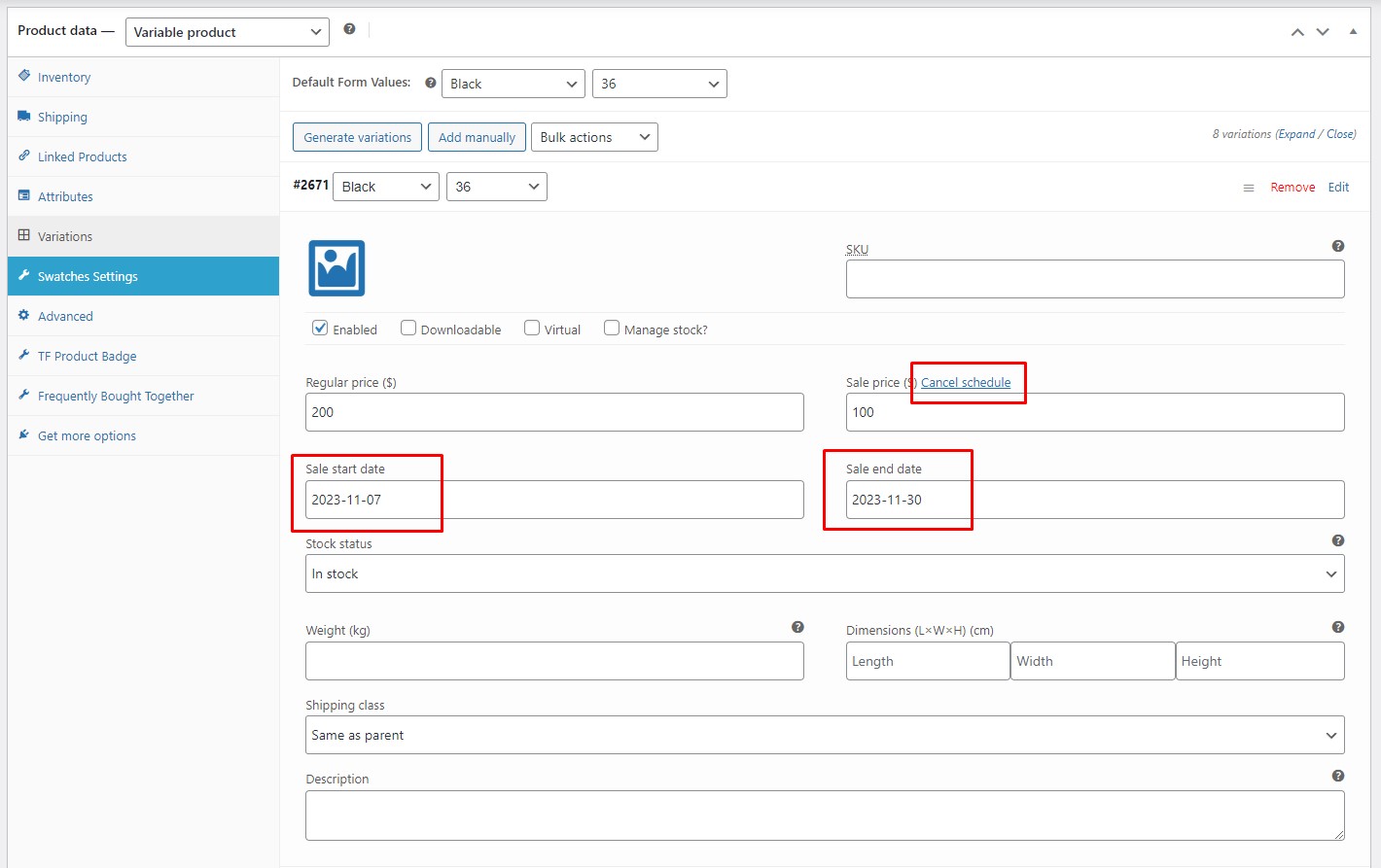Open the Shipping tab
The height and width of the screenshot is (868, 1381).
pyautogui.click(x=143, y=117)
